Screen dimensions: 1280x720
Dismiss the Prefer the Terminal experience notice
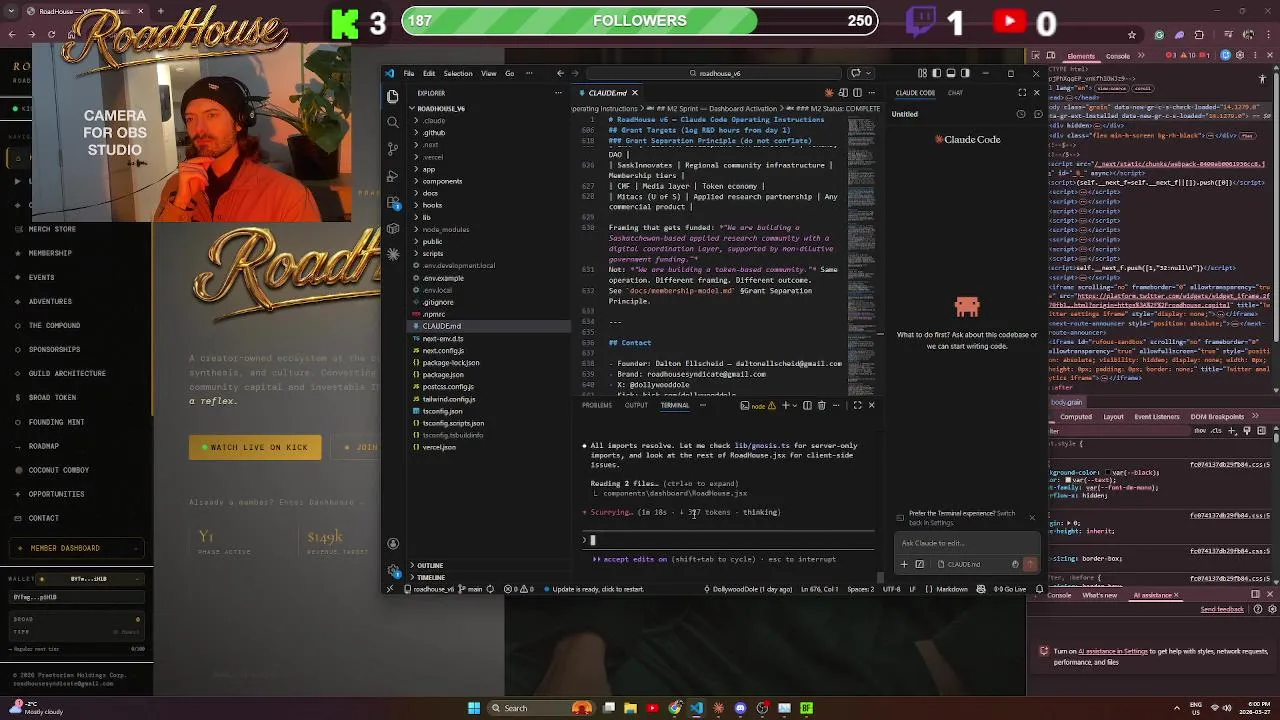pyautogui.click(x=1032, y=517)
